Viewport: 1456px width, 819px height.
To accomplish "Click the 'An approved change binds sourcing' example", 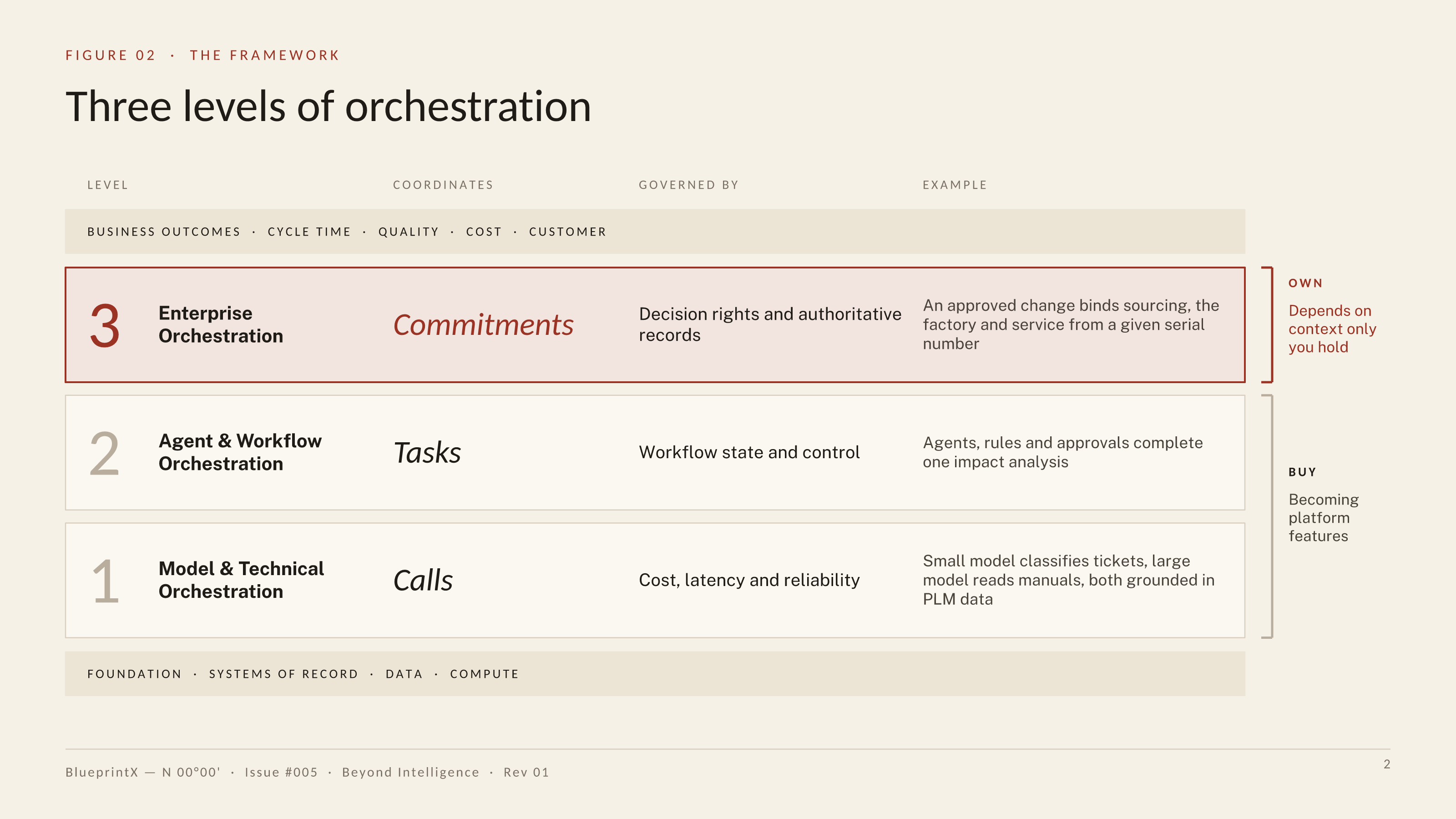I will (x=1071, y=324).
